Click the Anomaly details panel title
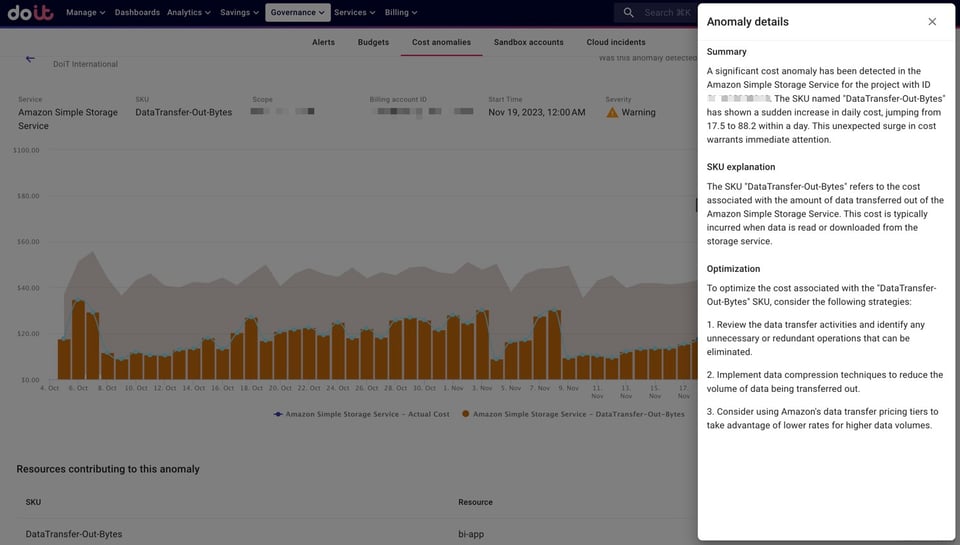Viewport: 960px width, 545px height. (x=748, y=21)
